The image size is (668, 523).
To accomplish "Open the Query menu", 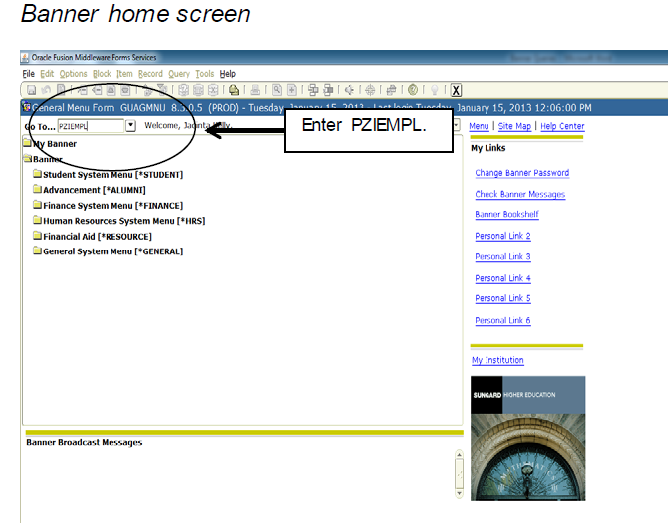I will point(178,74).
